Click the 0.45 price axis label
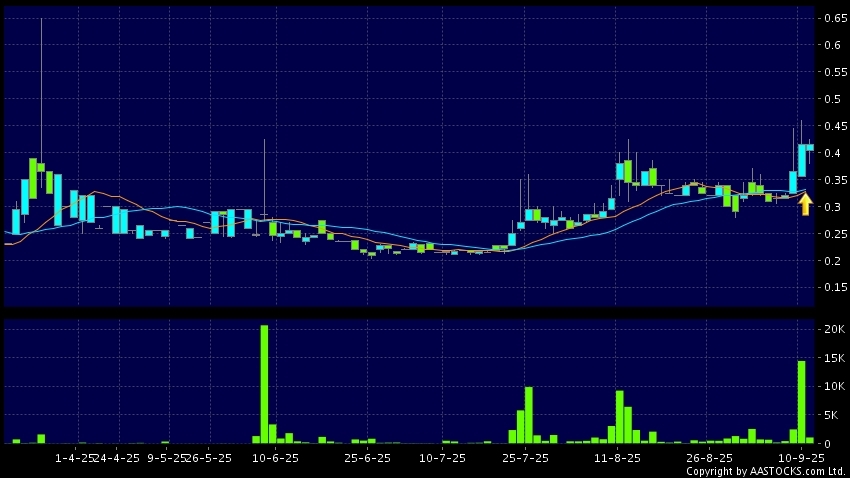850x478 pixels. click(x=835, y=126)
